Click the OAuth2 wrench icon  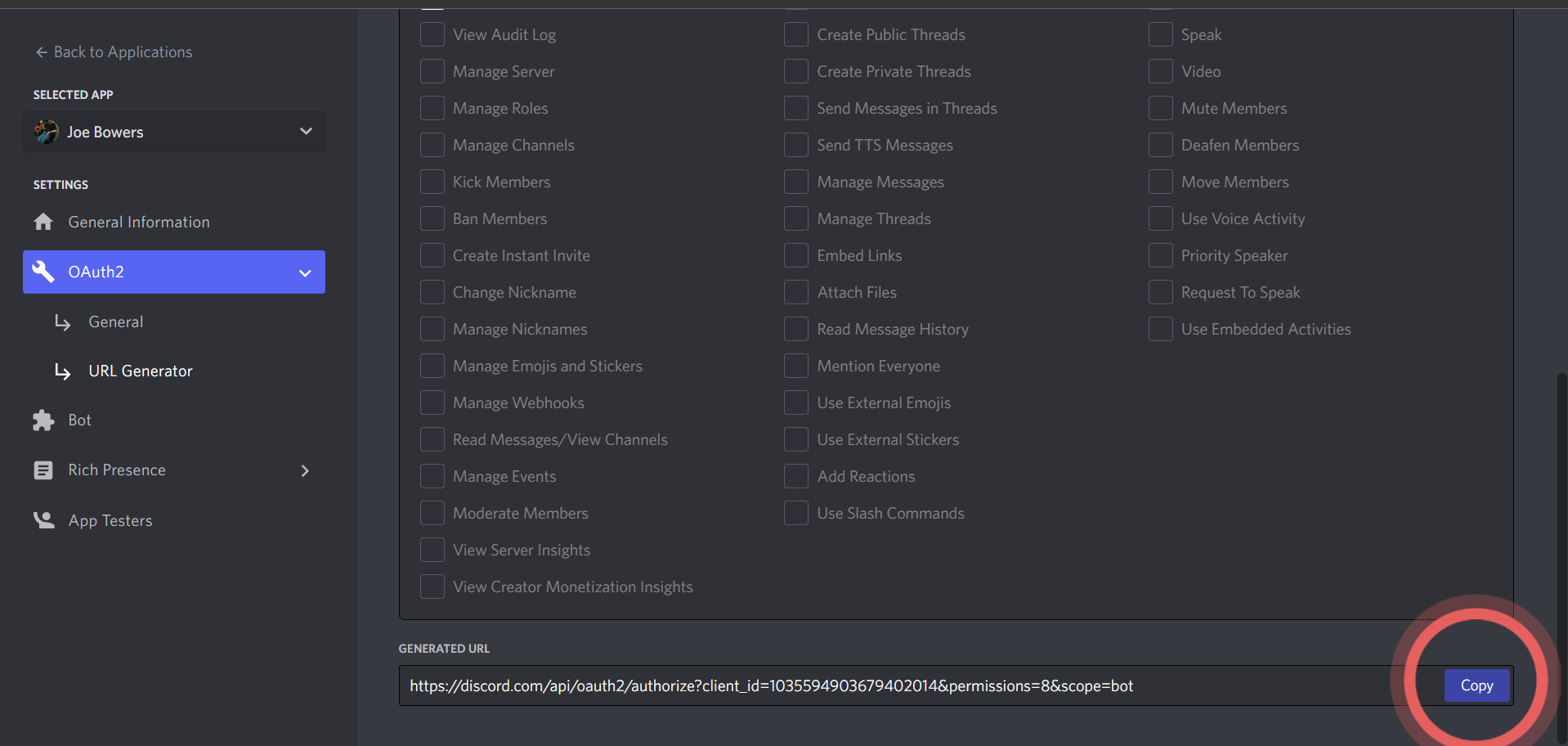coord(43,272)
